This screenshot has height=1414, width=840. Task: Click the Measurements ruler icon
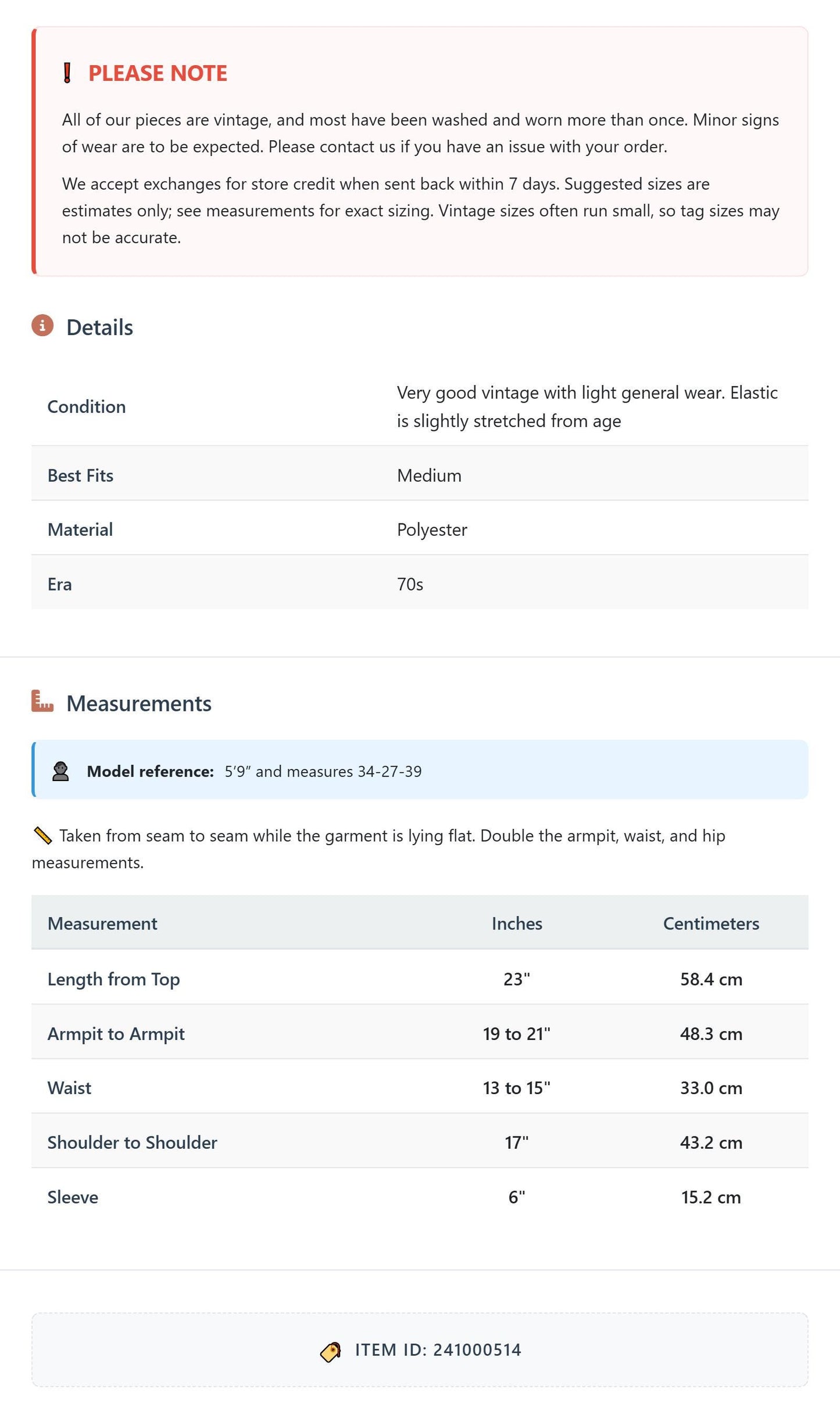pyautogui.click(x=42, y=701)
